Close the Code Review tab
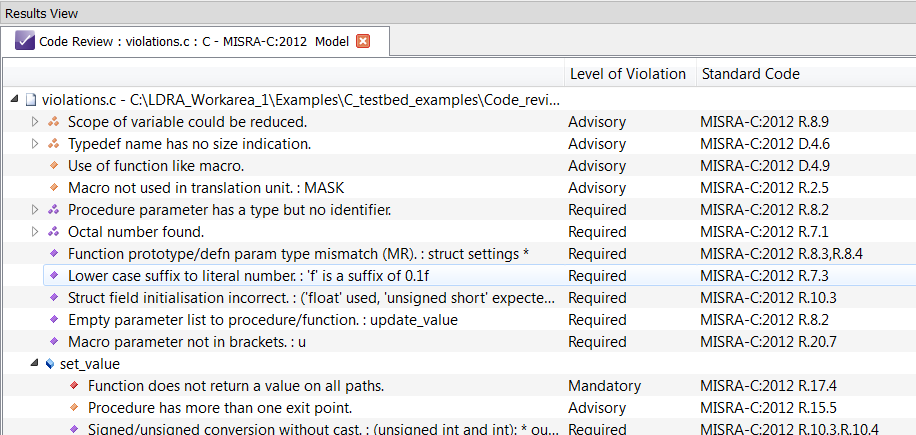916x435 pixels. click(363, 41)
